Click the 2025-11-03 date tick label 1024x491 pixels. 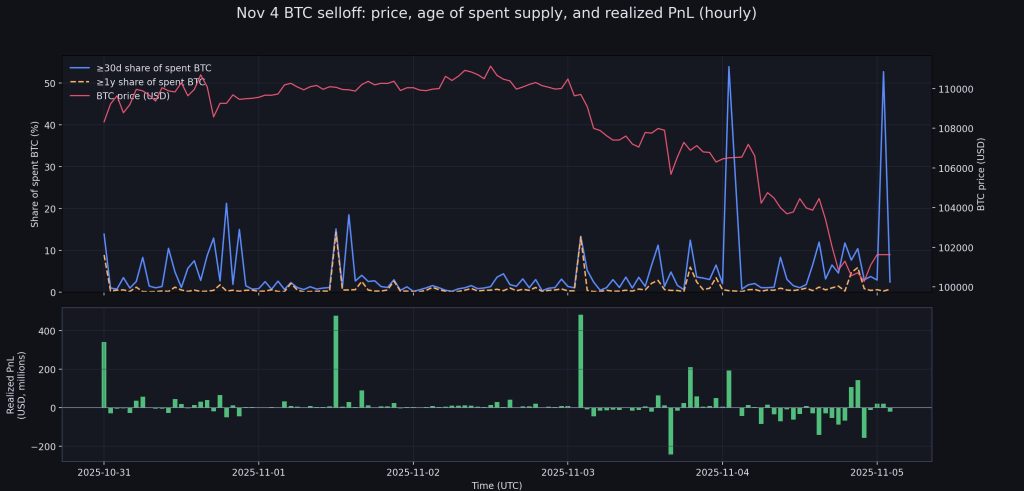coord(568,471)
